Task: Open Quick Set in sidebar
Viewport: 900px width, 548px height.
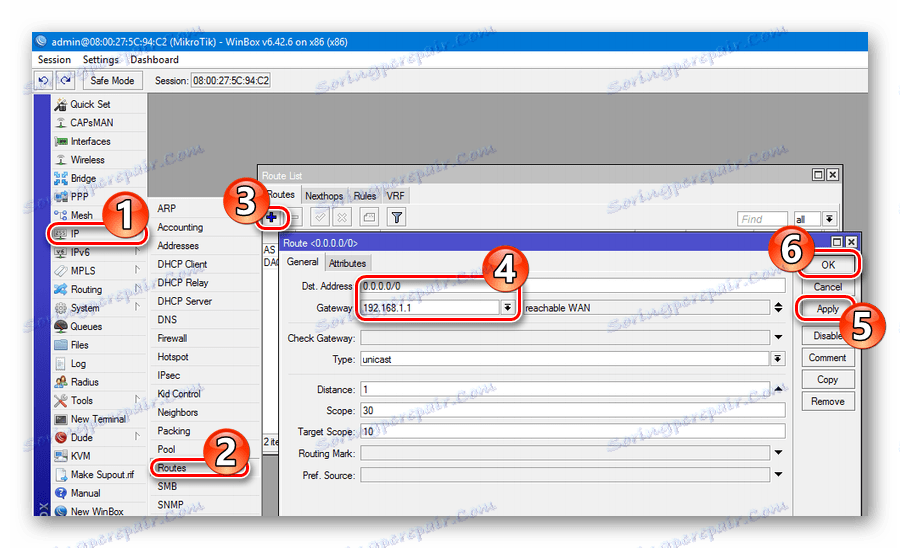Action: pyautogui.click(x=99, y=104)
